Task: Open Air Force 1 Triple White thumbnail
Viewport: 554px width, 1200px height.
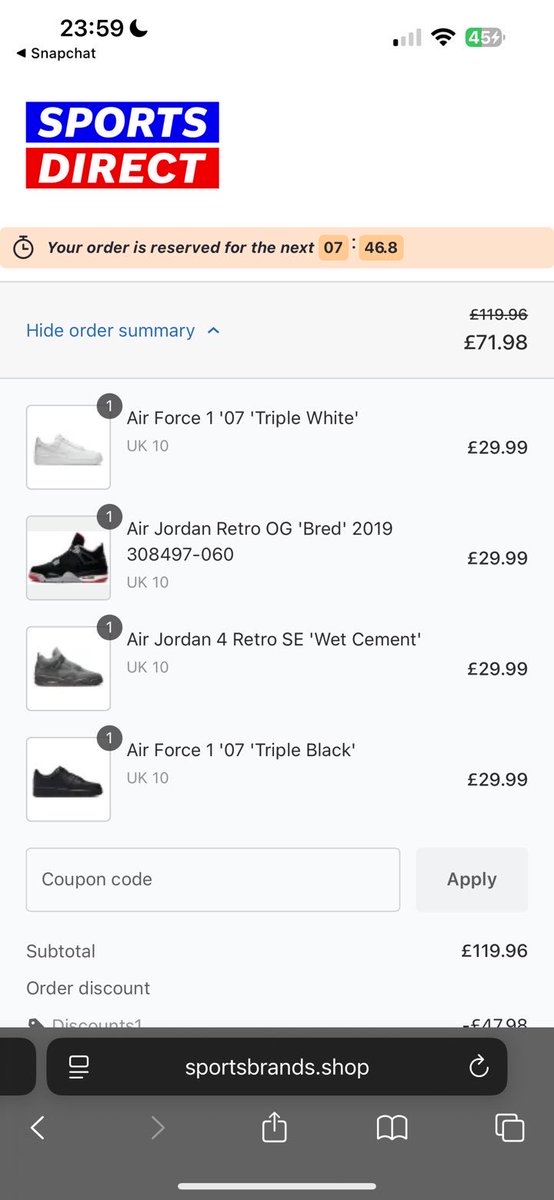Action: [68, 447]
